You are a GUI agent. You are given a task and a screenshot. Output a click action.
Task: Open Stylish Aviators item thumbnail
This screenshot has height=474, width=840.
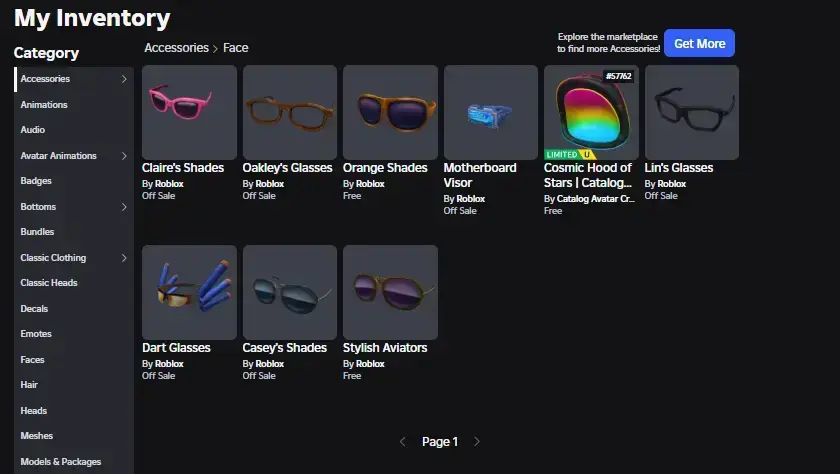(391, 292)
